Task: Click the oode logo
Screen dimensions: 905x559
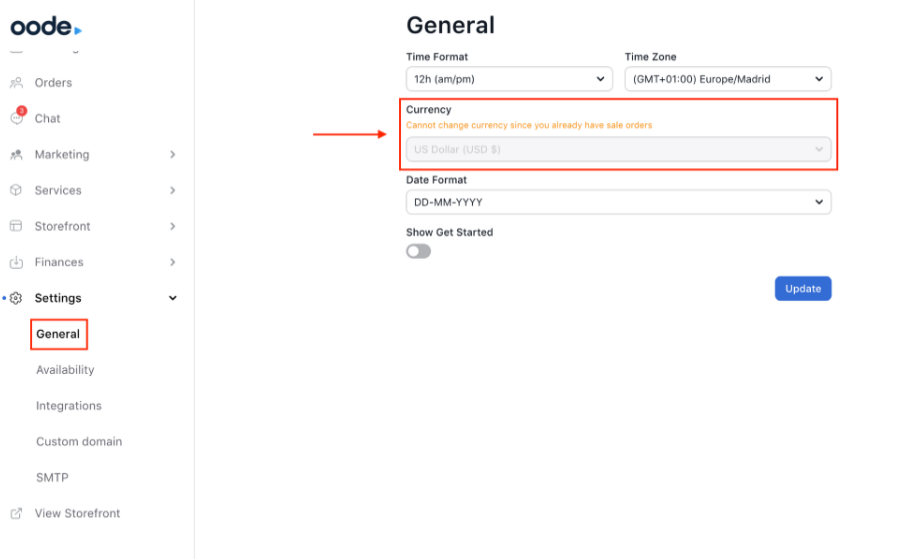Action: click(46, 27)
